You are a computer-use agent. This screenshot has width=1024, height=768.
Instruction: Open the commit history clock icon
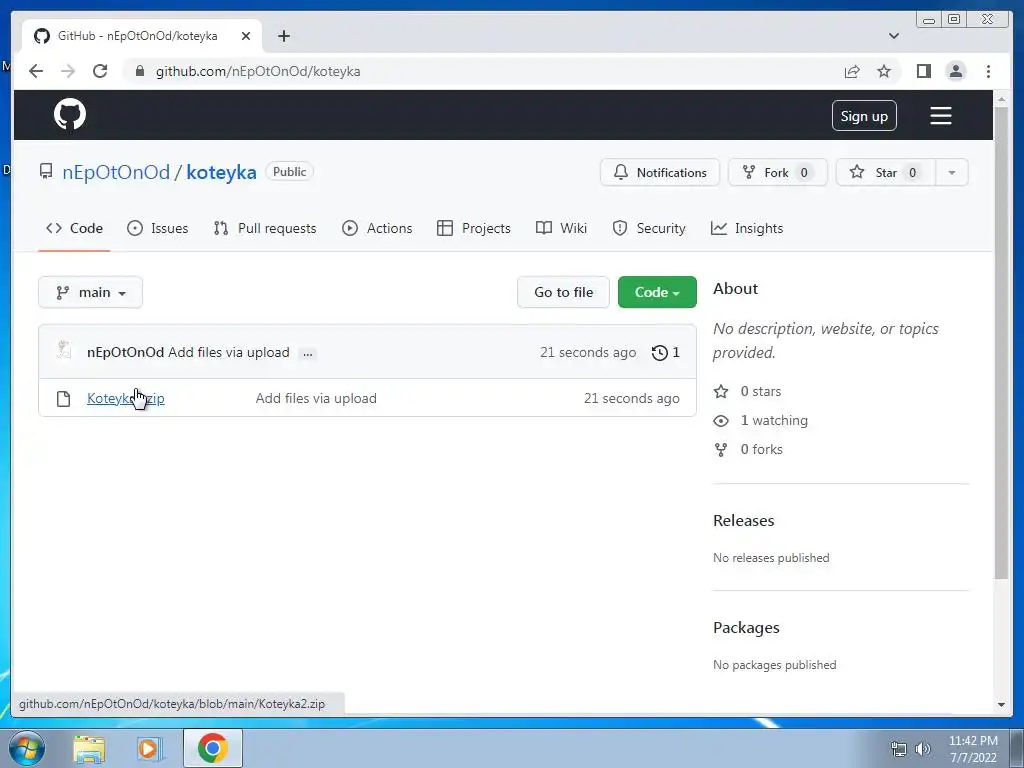660,353
